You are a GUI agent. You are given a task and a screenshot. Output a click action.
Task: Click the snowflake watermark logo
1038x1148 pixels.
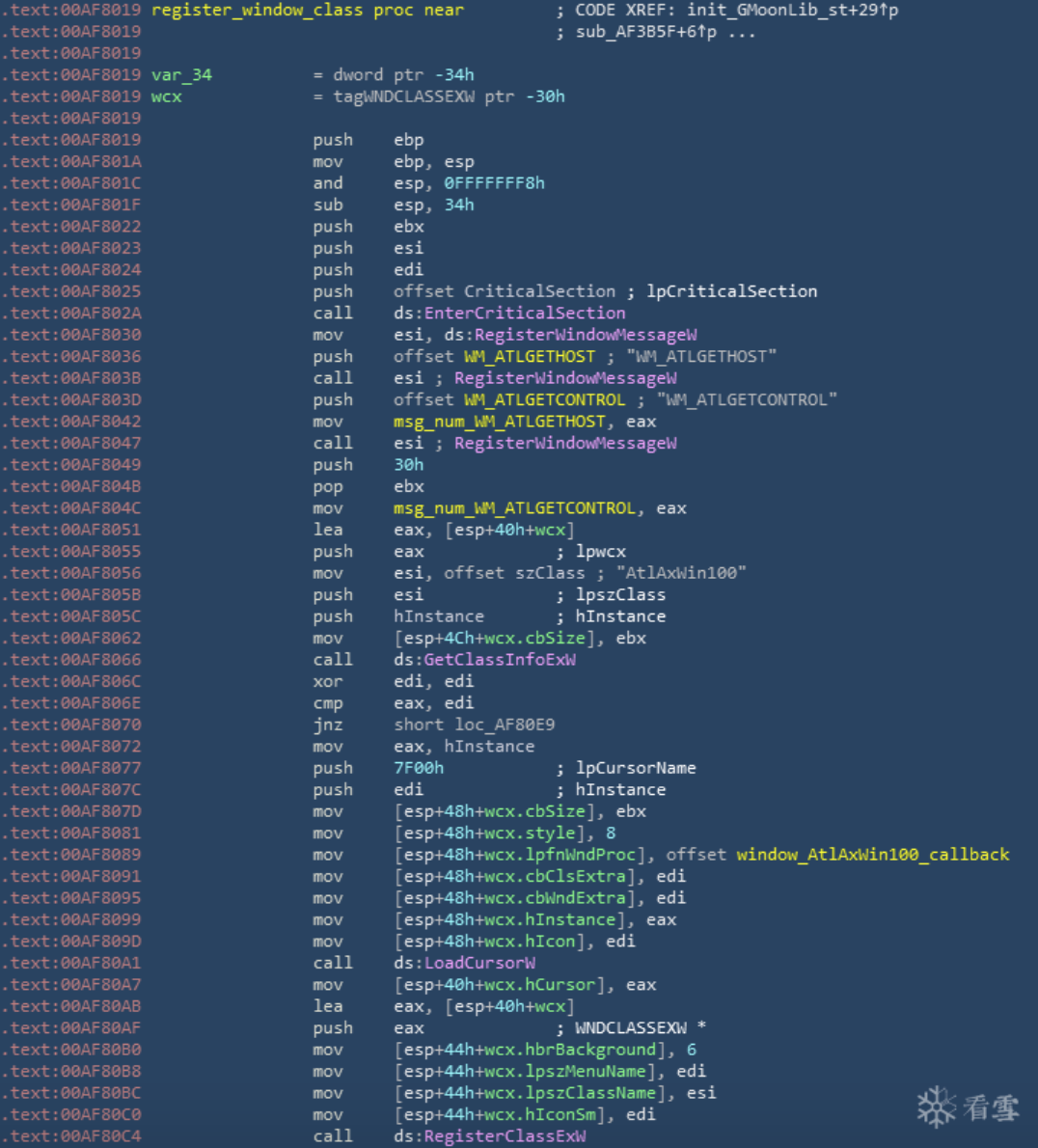pos(936,1107)
